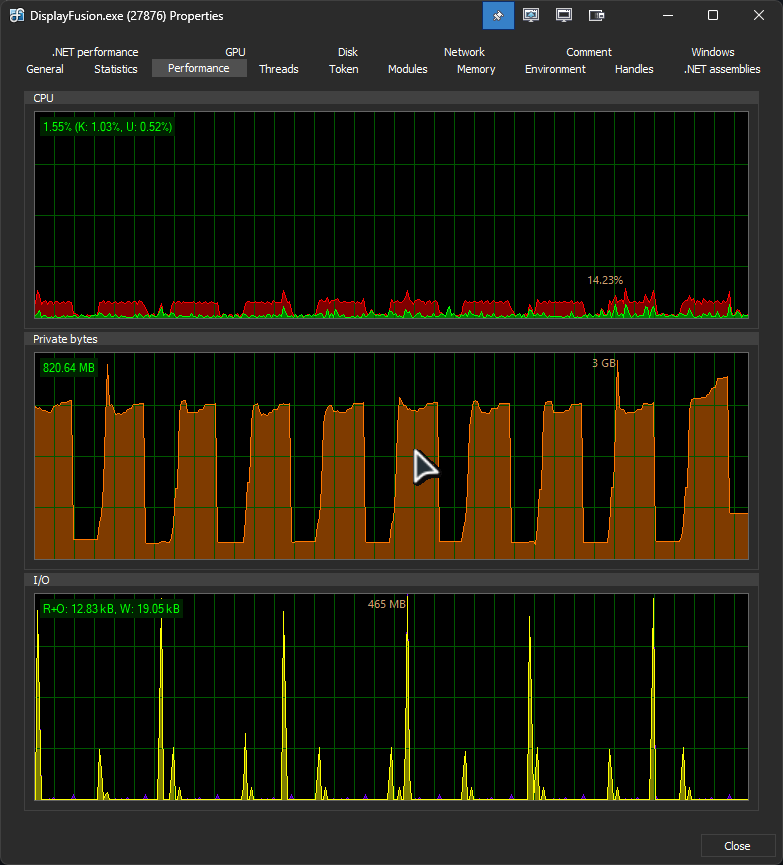
Task: Go to the Token tab
Action: [343, 69]
